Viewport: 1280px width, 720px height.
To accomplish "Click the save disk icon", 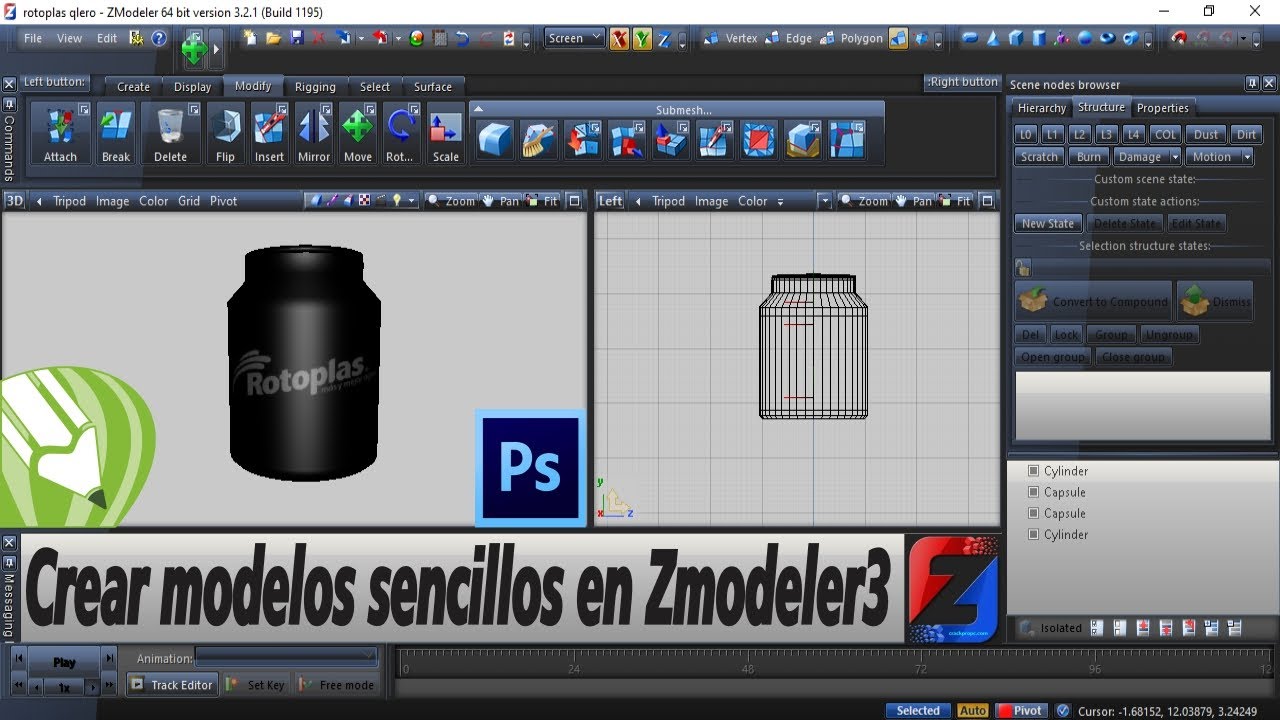I will [296, 38].
